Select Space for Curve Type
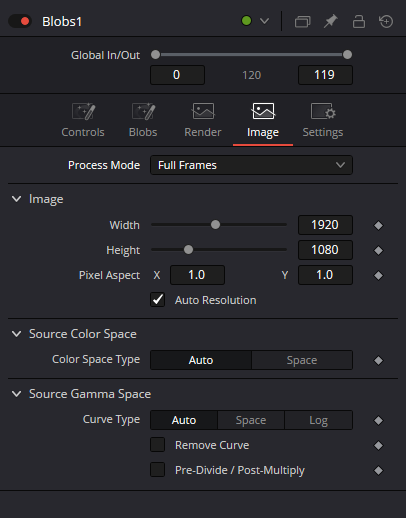The image size is (406, 518). click(251, 420)
